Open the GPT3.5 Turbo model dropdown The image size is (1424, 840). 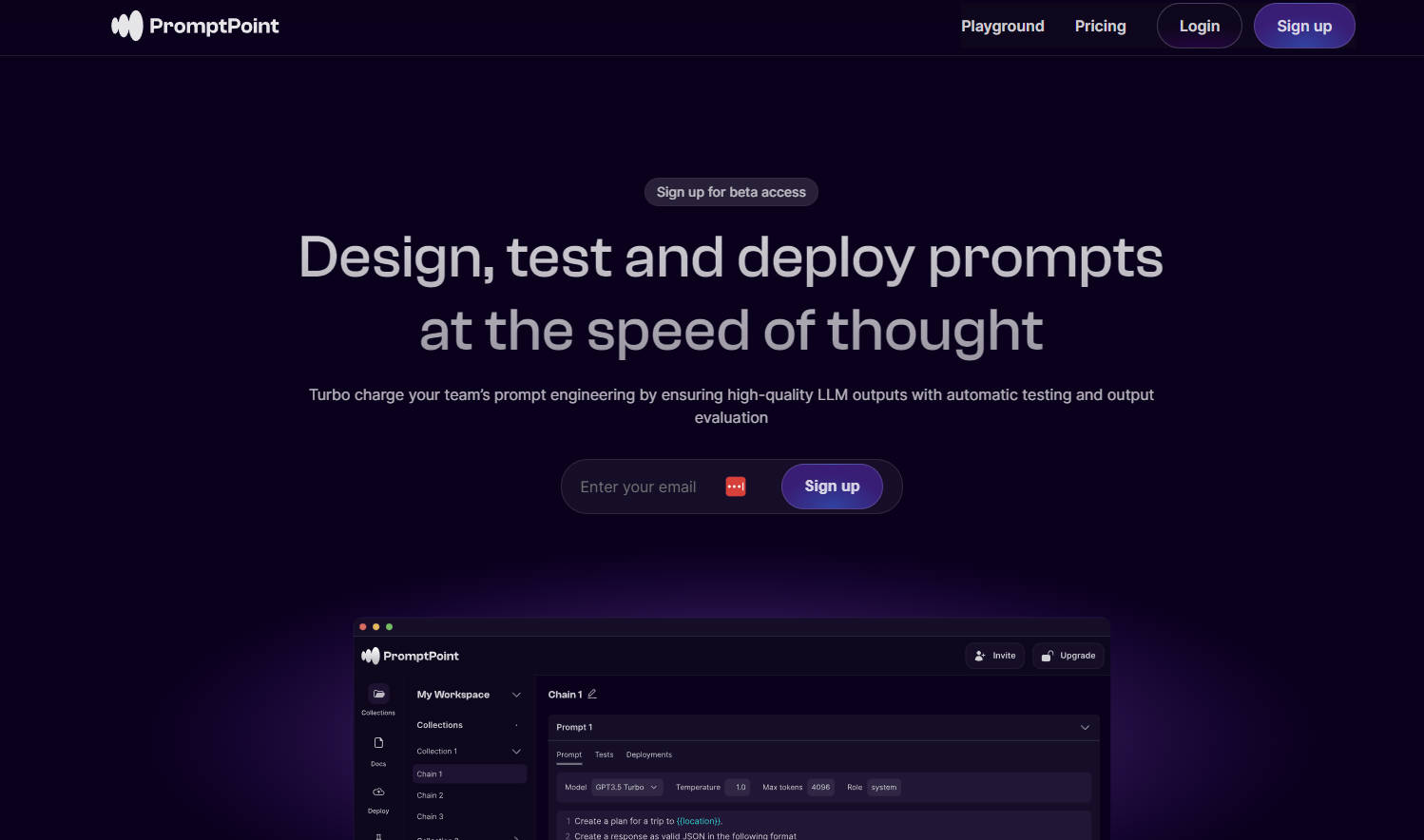[x=627, y=787]
